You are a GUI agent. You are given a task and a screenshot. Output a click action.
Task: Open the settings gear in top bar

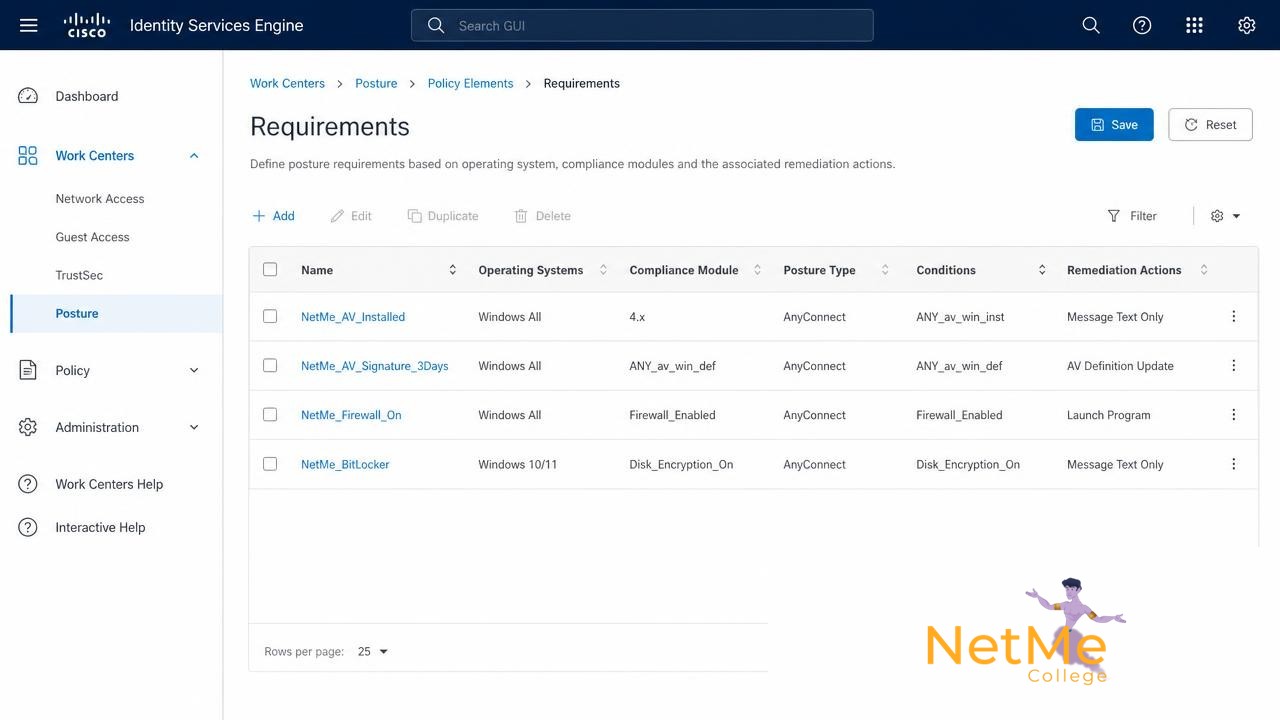coord(1246,25)
